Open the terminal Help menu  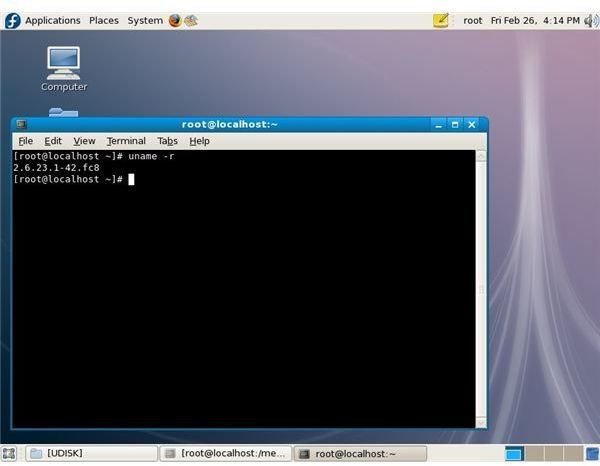[x=199, y=141]
